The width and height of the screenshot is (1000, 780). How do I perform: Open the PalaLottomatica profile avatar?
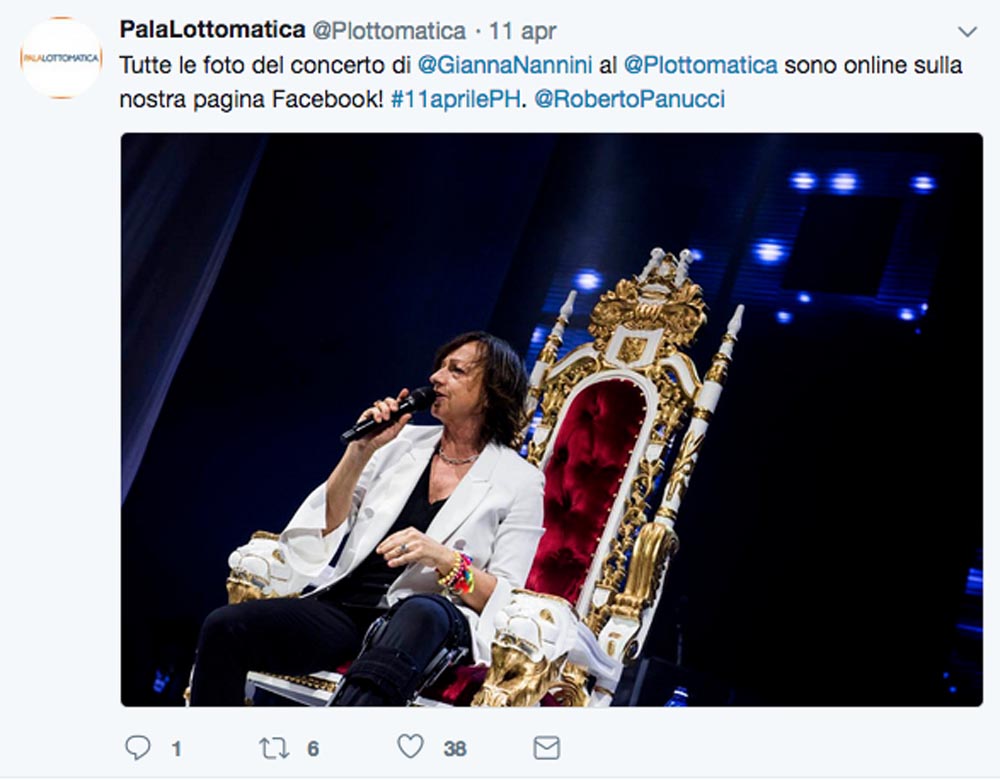[61, 58]
